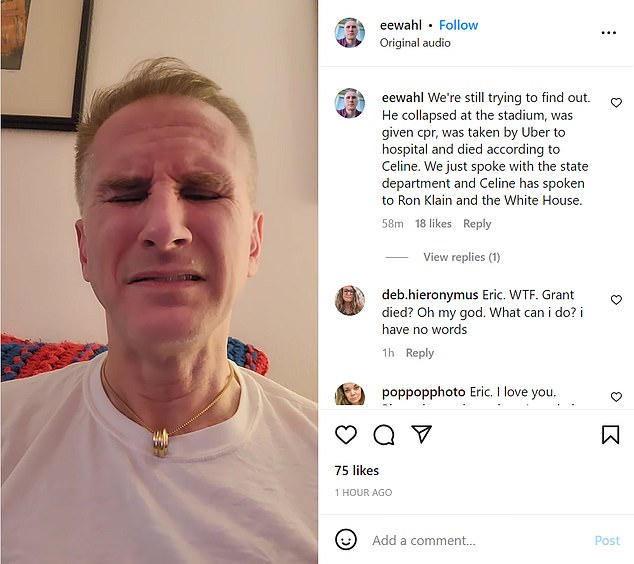This screenshot has width=634, height=564.
Task: Open the three-dot more options menu
Action: click(609, 33)
